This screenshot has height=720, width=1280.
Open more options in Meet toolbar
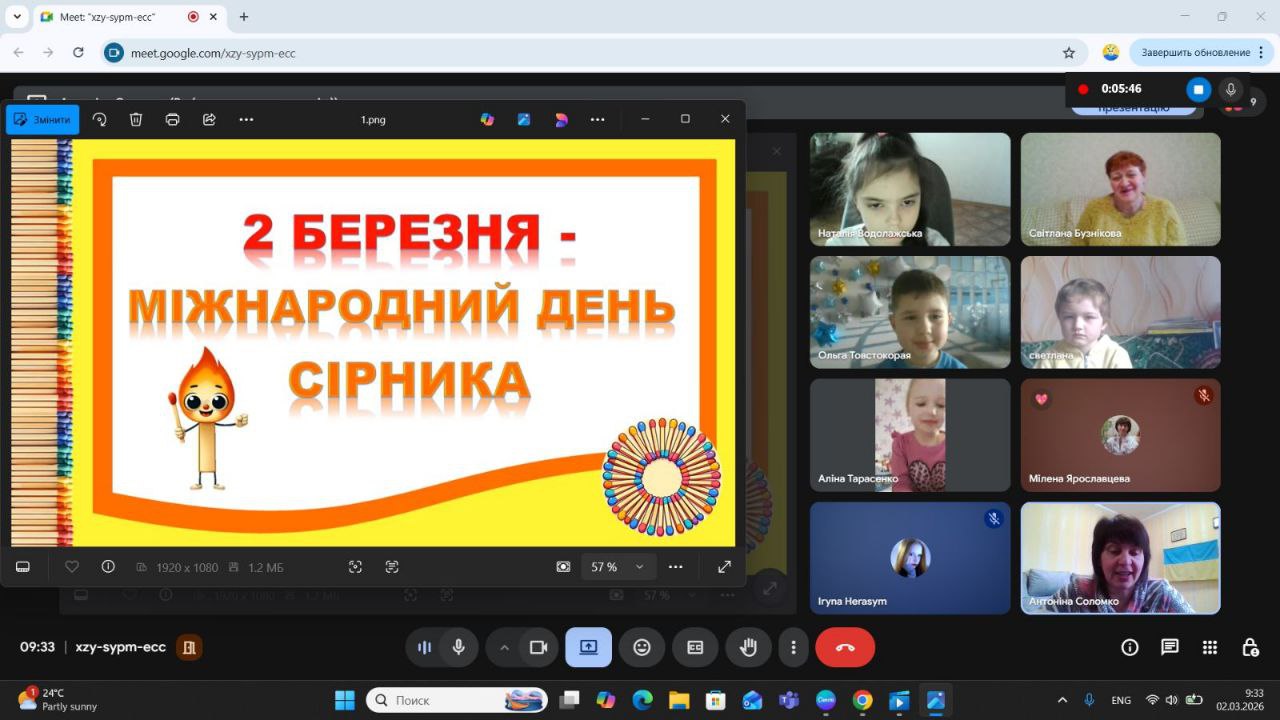click(793, 647)
